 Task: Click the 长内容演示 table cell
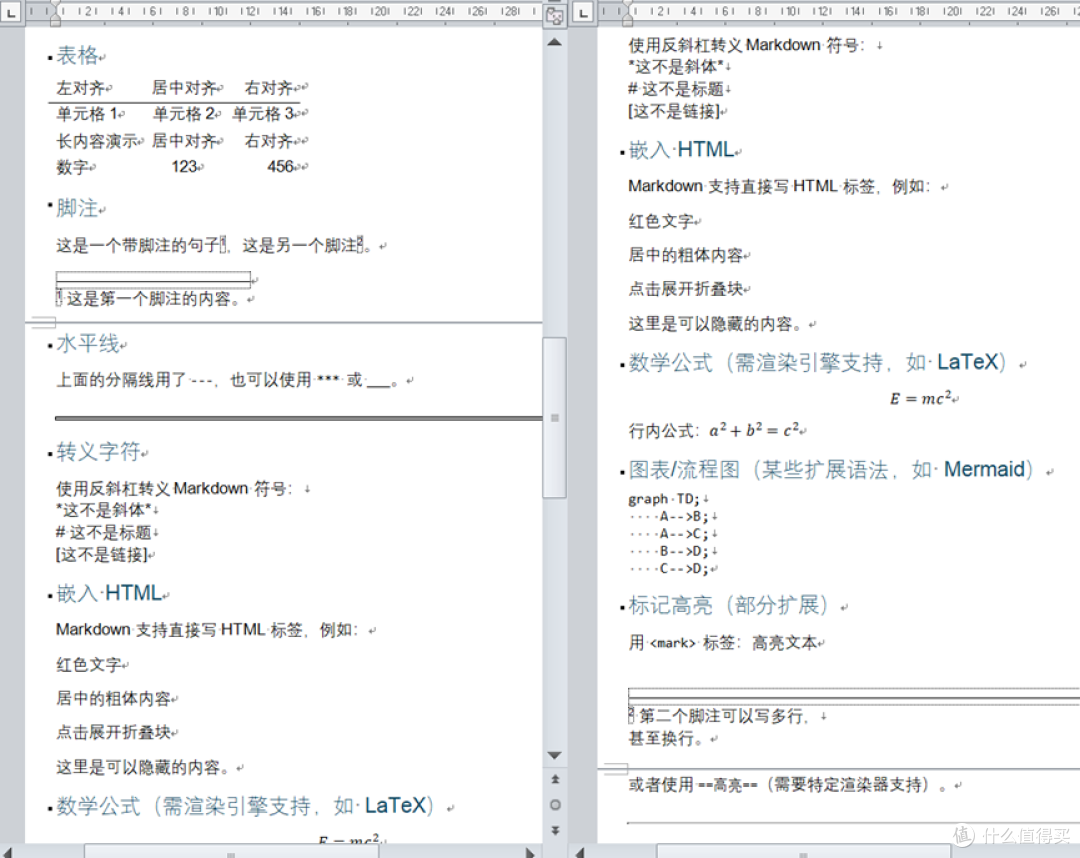pyautogui.click(x=97, y=141)
